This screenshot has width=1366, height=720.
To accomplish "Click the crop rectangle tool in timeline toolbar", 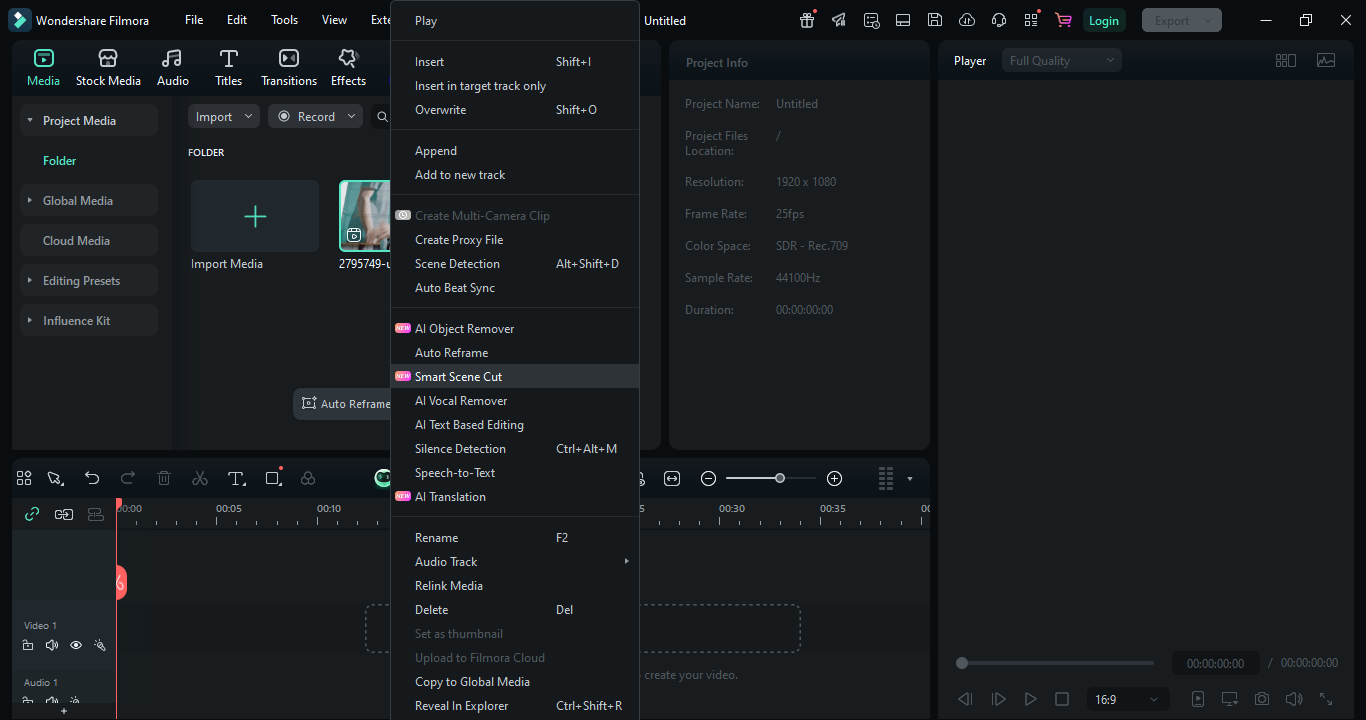I will 273,479.
